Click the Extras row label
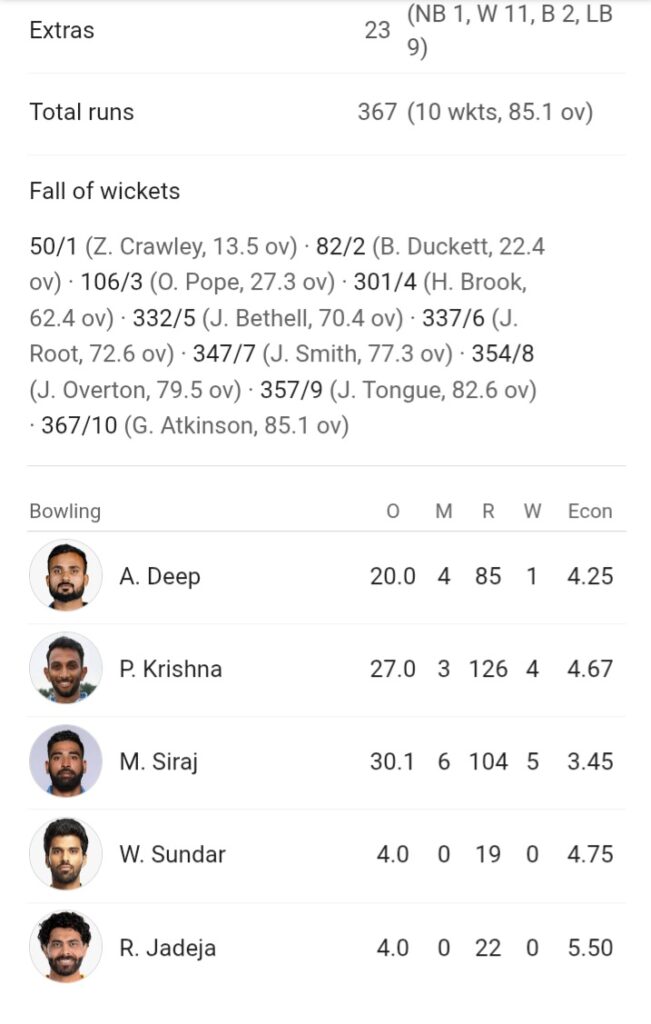This screenshot has width=651, height=1024. pos(62,30)
